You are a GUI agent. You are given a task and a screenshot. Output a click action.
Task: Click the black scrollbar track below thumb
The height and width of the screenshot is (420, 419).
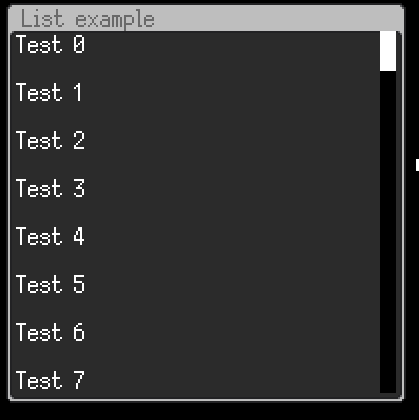tap(388, 232)
